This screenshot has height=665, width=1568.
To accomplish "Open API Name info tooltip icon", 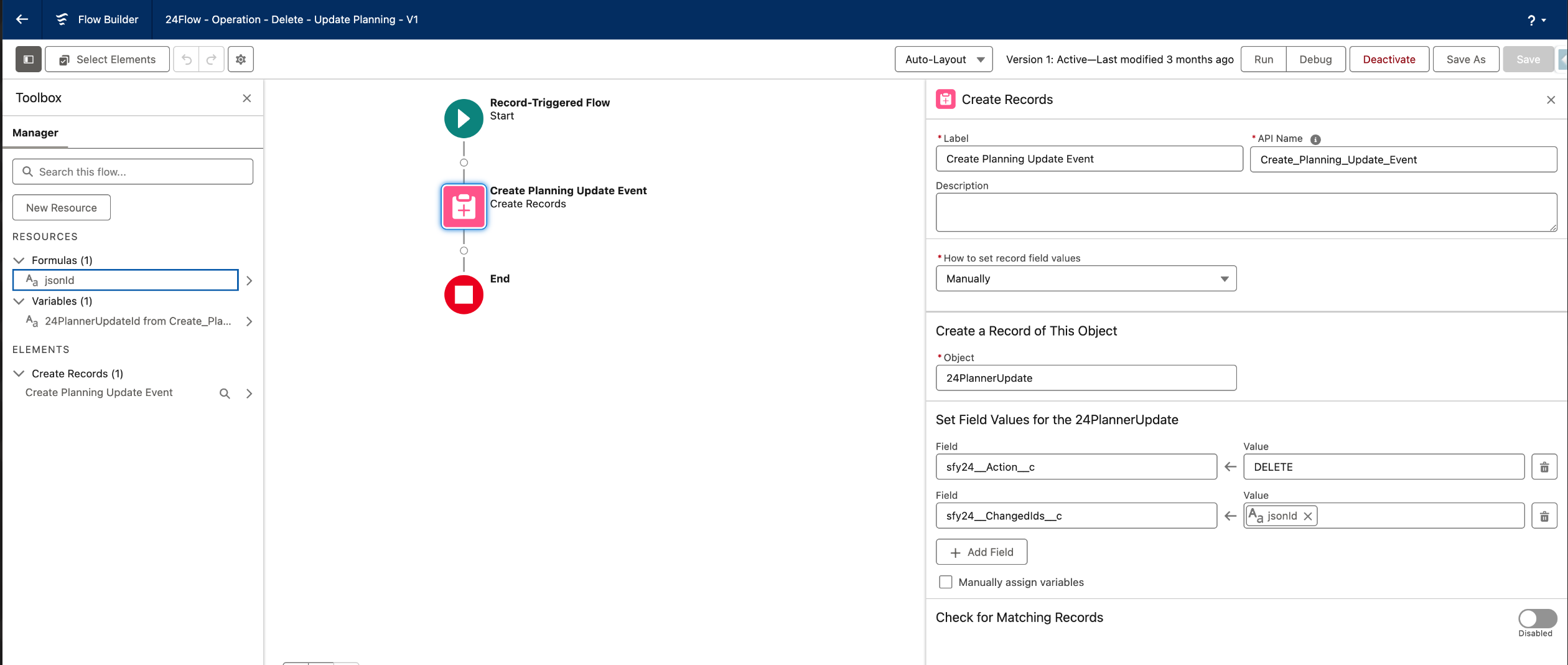I will click(1315, 139).
